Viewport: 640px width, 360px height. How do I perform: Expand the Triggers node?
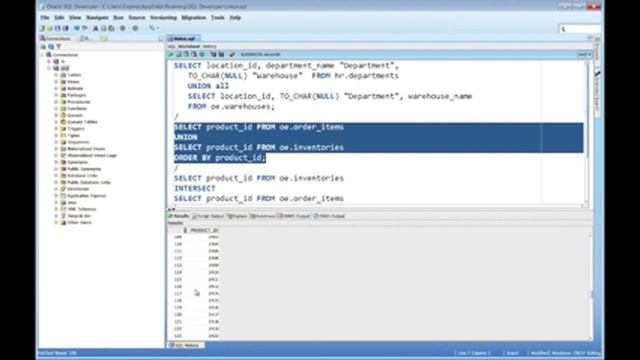(x=56, y=129)
